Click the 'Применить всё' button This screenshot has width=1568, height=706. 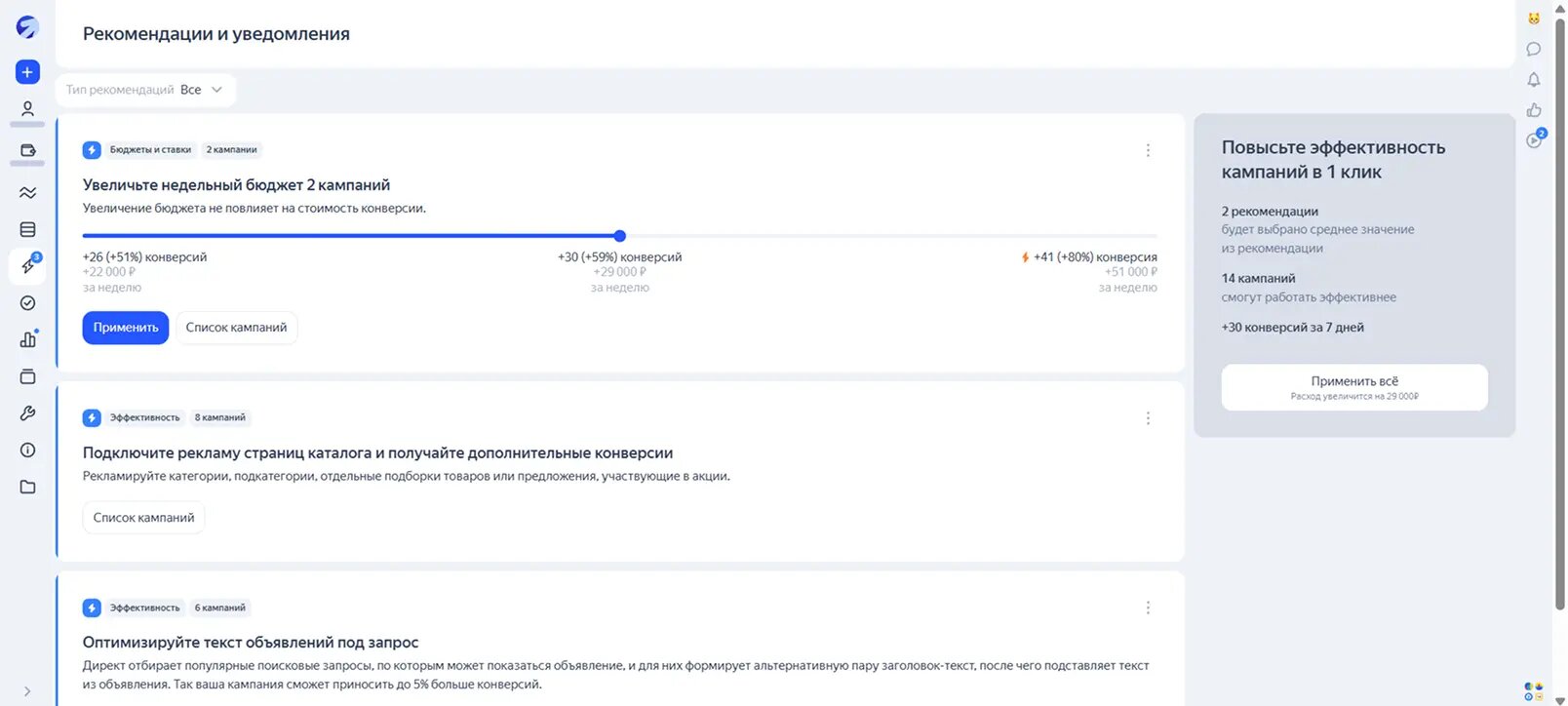[1354, 387]
